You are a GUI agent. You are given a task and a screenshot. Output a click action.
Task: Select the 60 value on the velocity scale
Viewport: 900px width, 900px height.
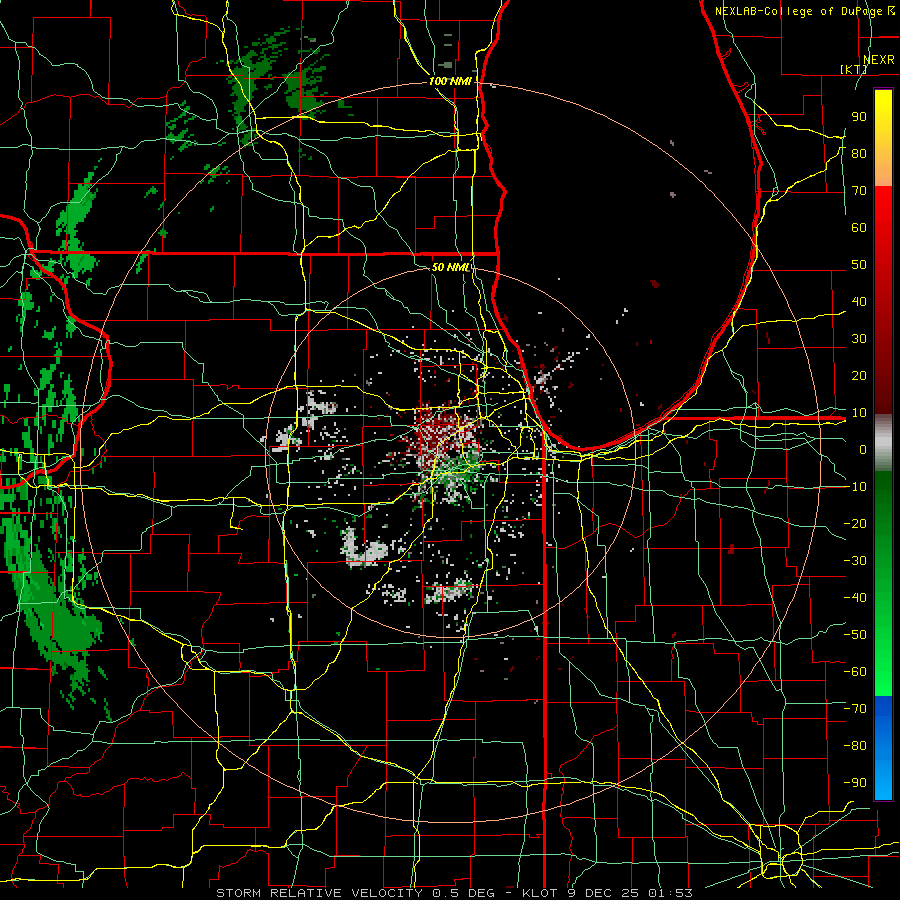859,227
